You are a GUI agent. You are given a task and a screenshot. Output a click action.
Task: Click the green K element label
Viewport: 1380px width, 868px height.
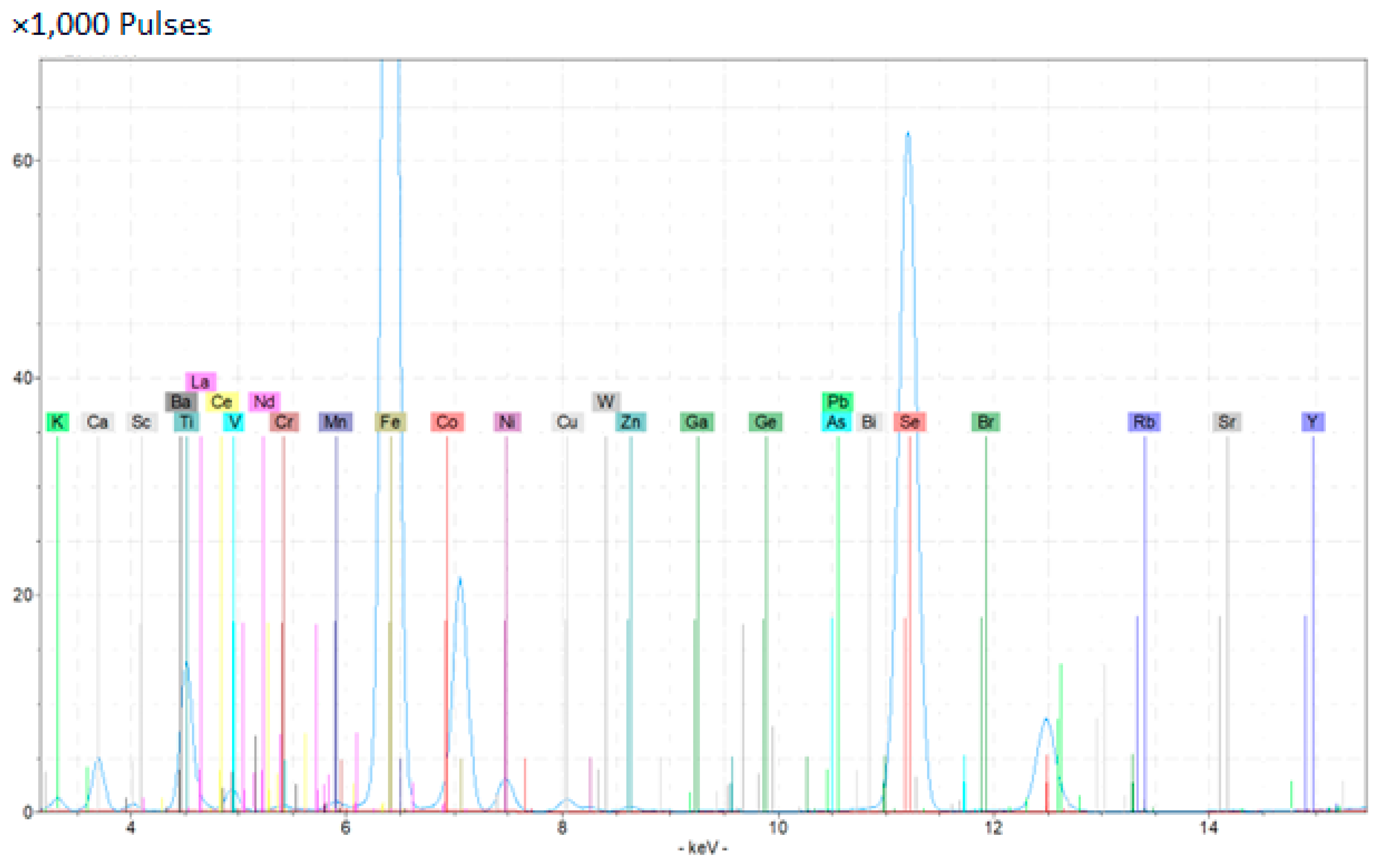(x=57, y=422)
